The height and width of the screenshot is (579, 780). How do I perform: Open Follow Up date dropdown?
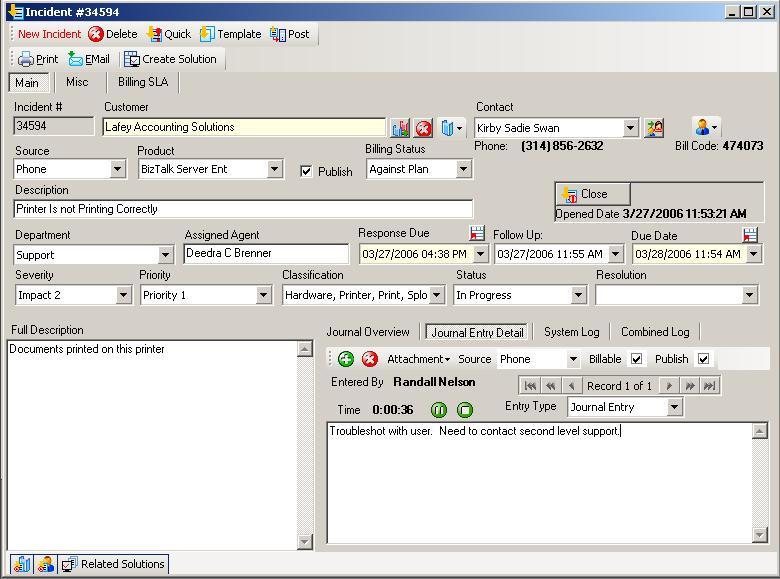pyautogui.click(x=615, y=254)
